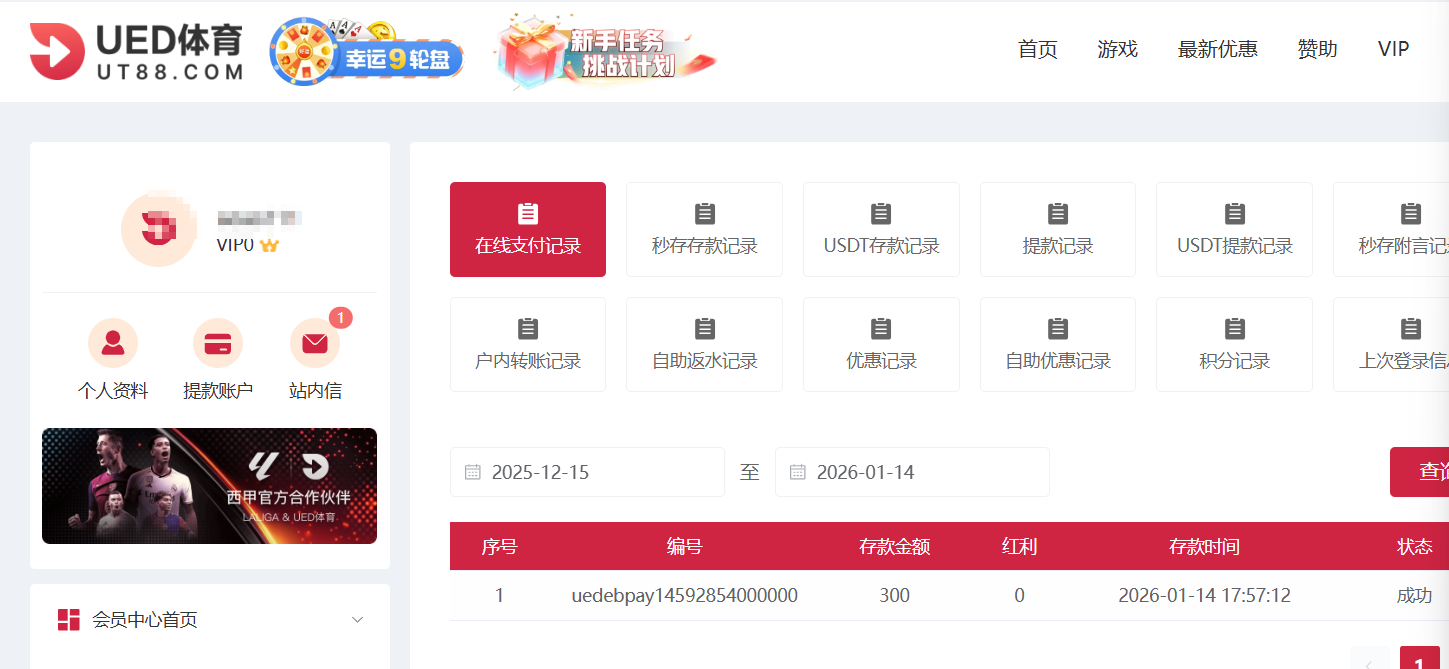Viewport: 1449px width, 669px height.
Task: Click calendar icon in start date field
Action: tap(473, 472)
